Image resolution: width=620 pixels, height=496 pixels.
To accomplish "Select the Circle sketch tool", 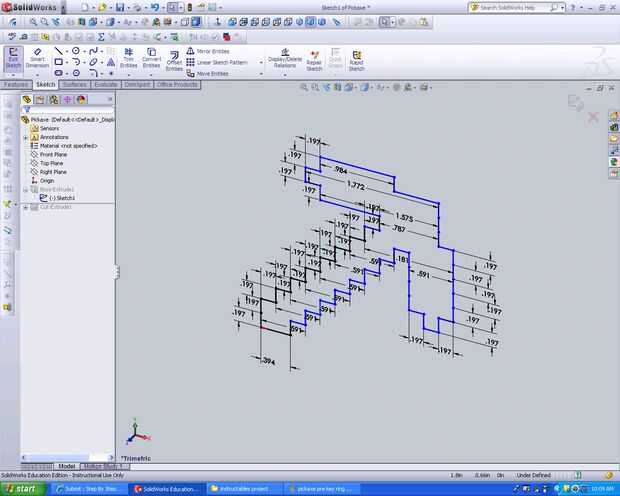I will (x=76, y=51).
